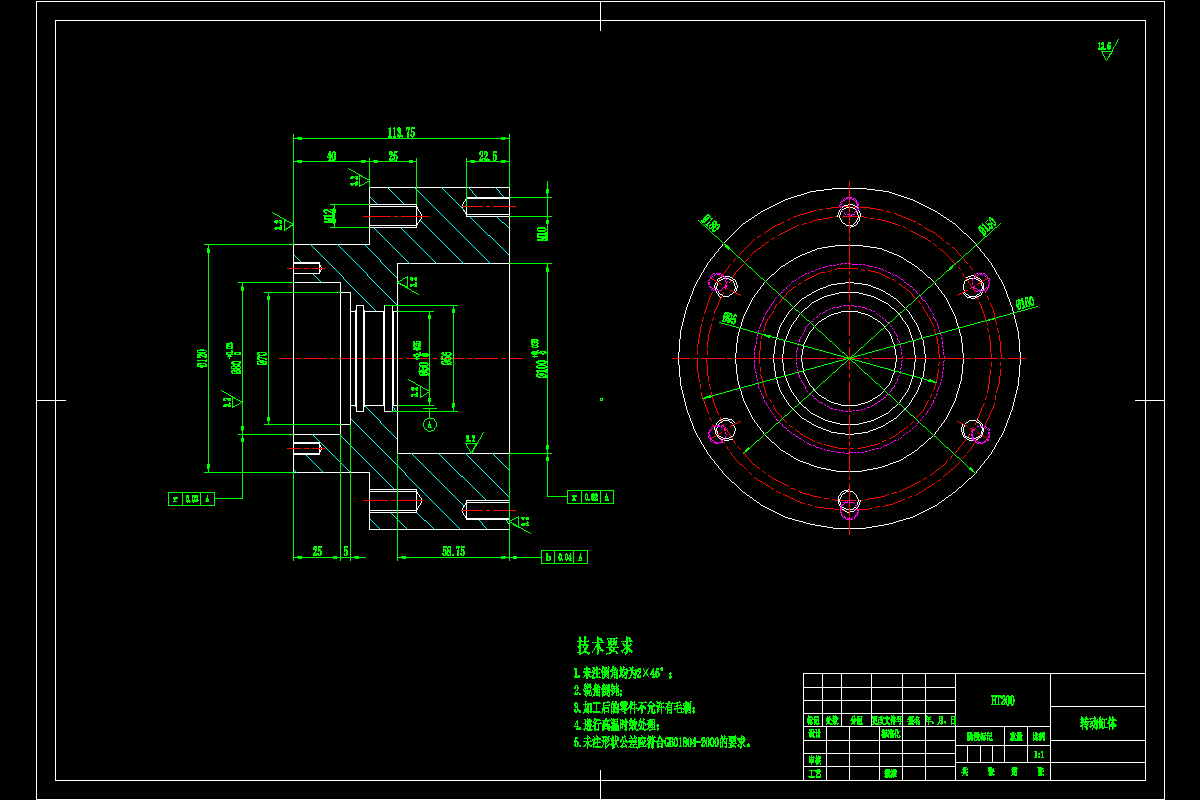Viewport: 1200px width, 800px height.
Task: Click the 分区 header cell
Action: [x=856, y=720]
